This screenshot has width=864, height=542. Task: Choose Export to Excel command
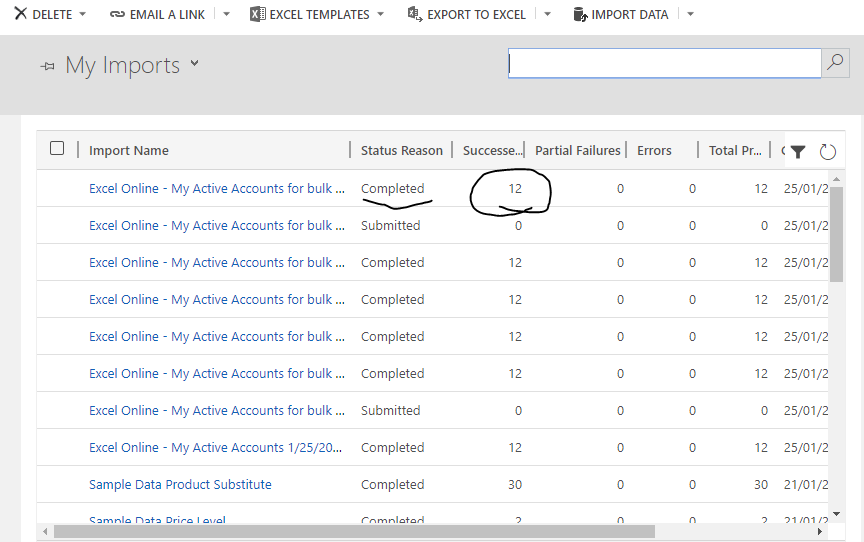click(x=476, y=14)
